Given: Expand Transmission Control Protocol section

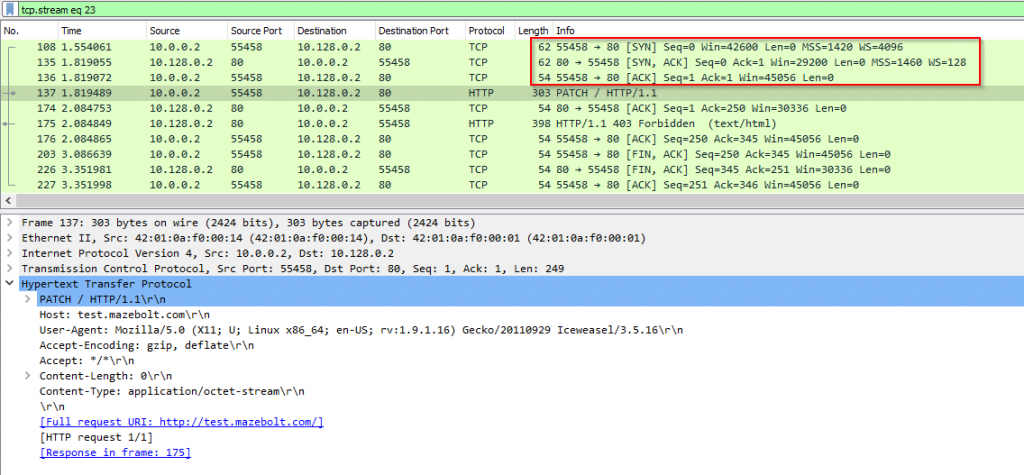Looking at the screenshot, I should point(8,269).
